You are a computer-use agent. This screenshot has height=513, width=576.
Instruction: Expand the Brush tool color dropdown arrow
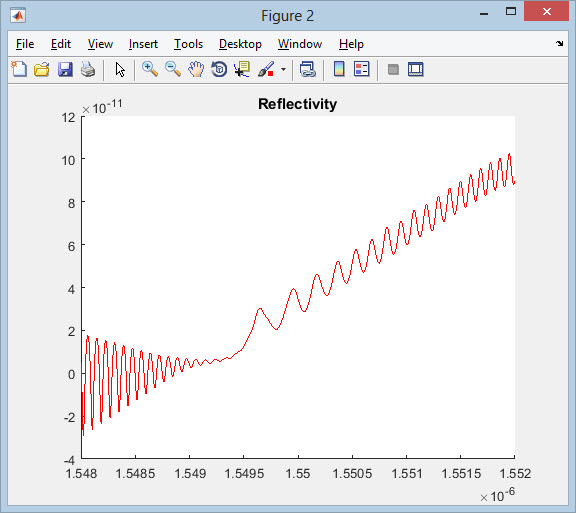point(283,69)
